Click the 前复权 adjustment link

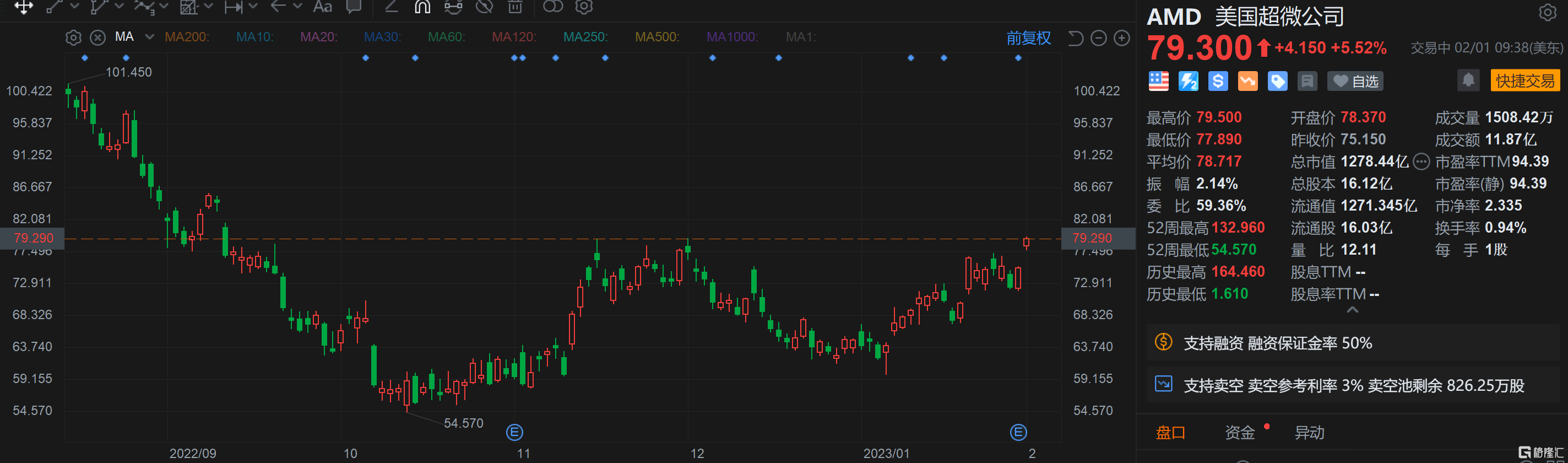click(x=1028, y=39)
